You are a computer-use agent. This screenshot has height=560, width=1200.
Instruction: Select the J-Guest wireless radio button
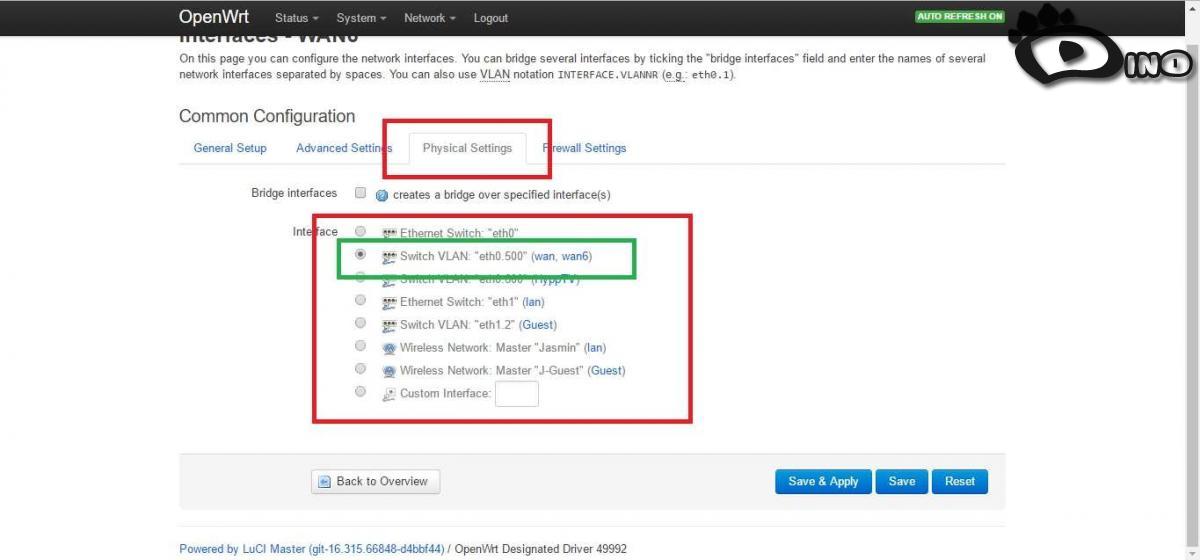tap(361, 369)
